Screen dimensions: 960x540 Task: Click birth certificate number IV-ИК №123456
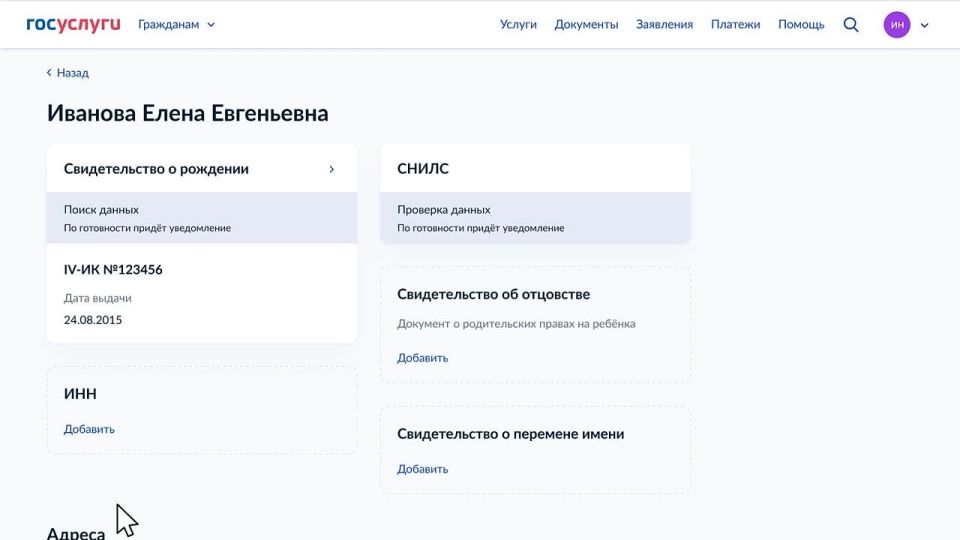113,270
